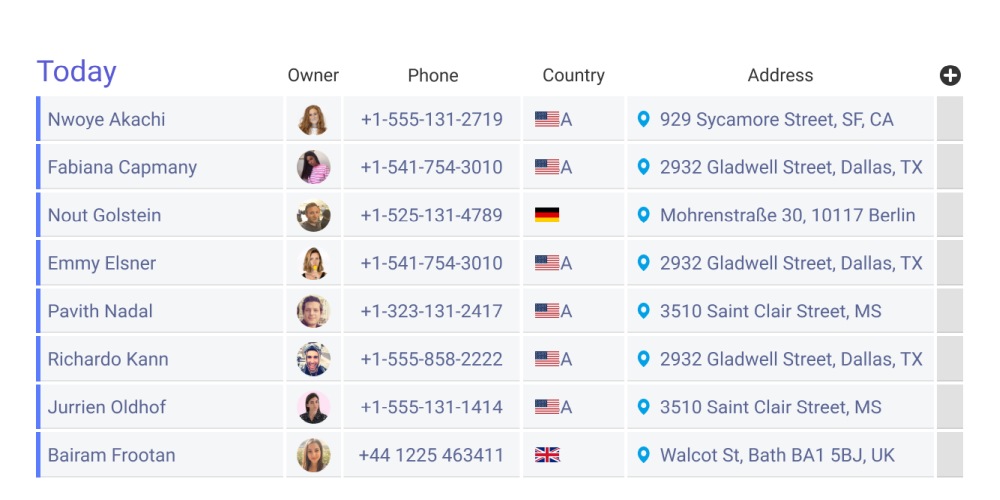Viewport: 1000px width, 500px height.
Task: Click the Address column header
Action: pyautogui.click(x=780, y=75)
